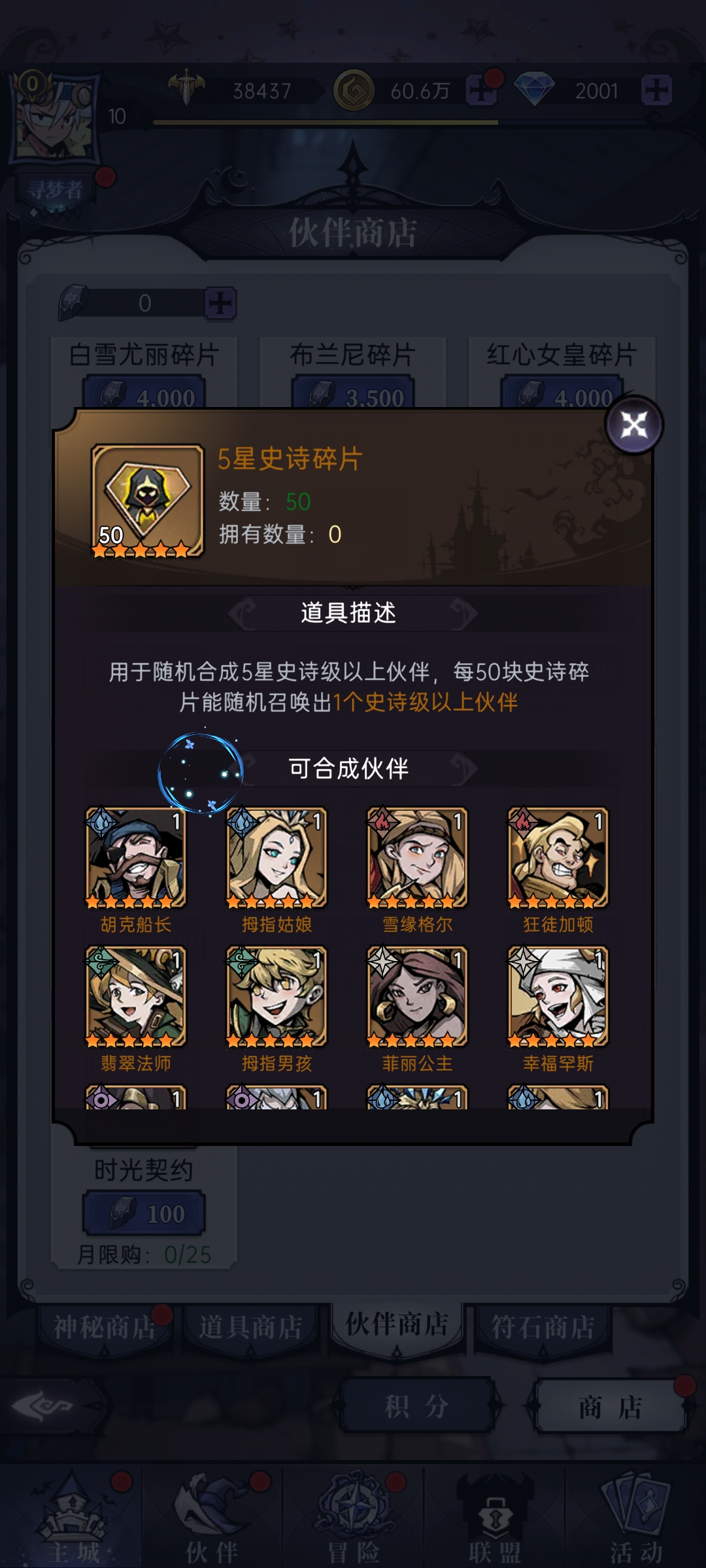Add more diamonds with plus icon
Image resolution: width=706 pixels, height=1568 pixels.
click(656, 90)
